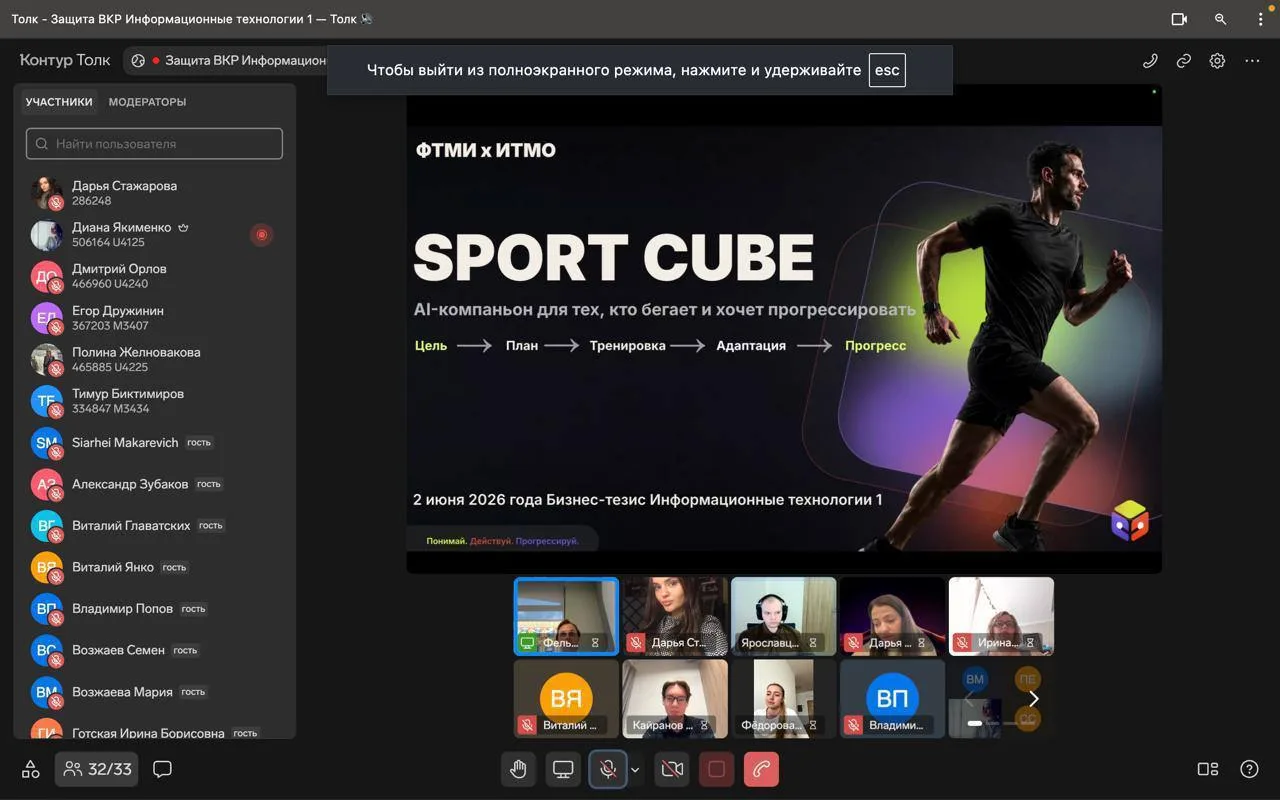Viewport: 1280px width, 800px height.
Task: Click Полина Желновакова's avatar in participant list
Action: click(x=46, y=360)
